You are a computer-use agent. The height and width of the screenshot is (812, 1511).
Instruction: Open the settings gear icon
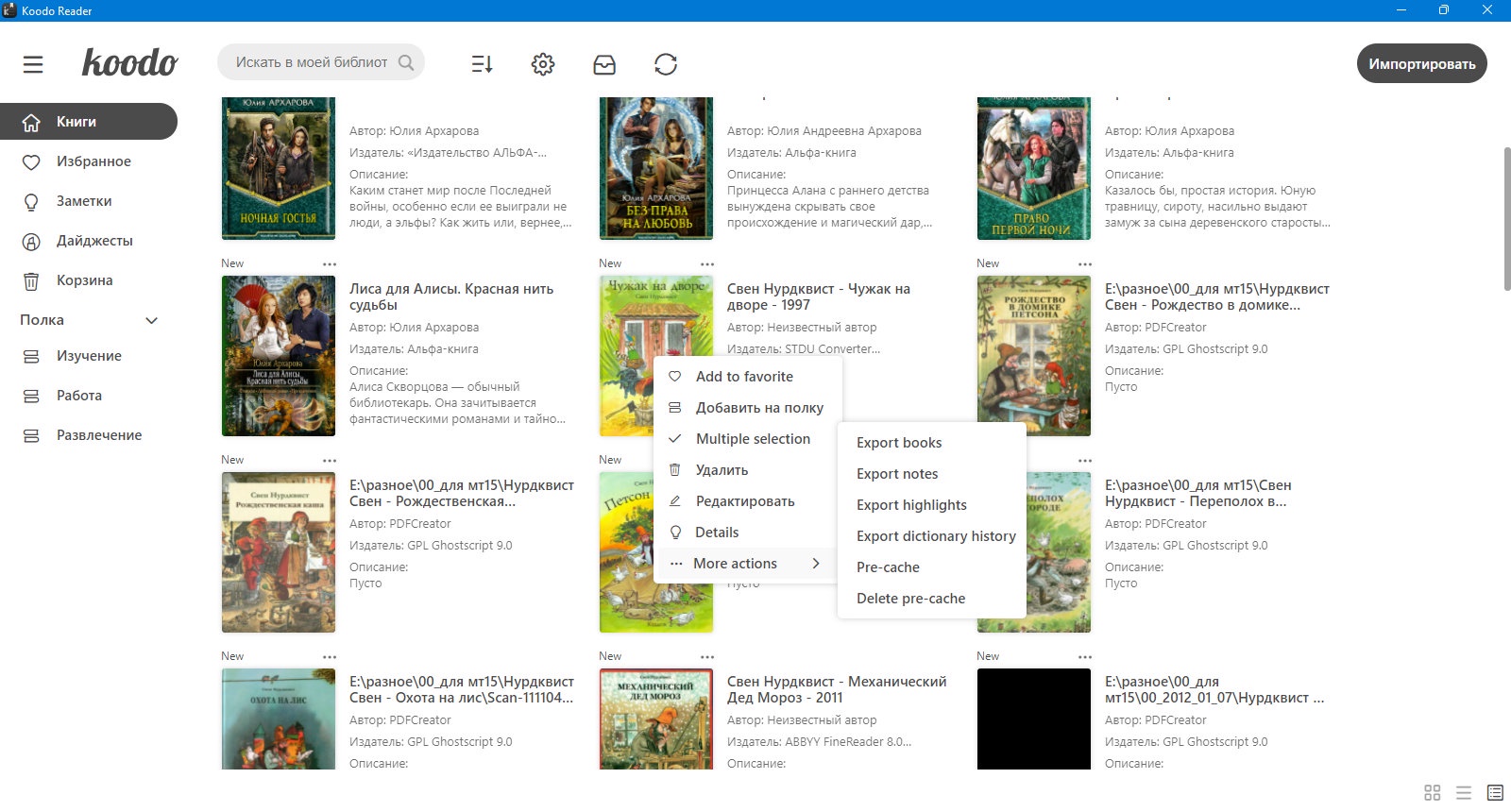(543, 64)
